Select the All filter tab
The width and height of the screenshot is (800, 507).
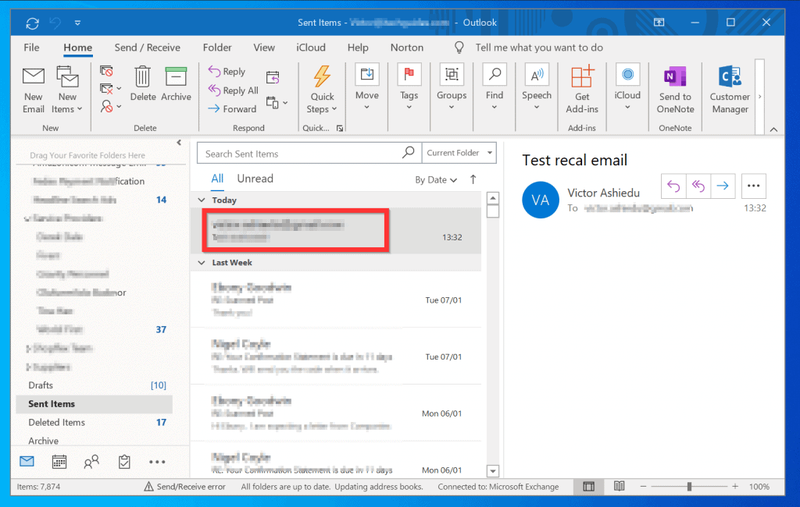coord(217,179)
